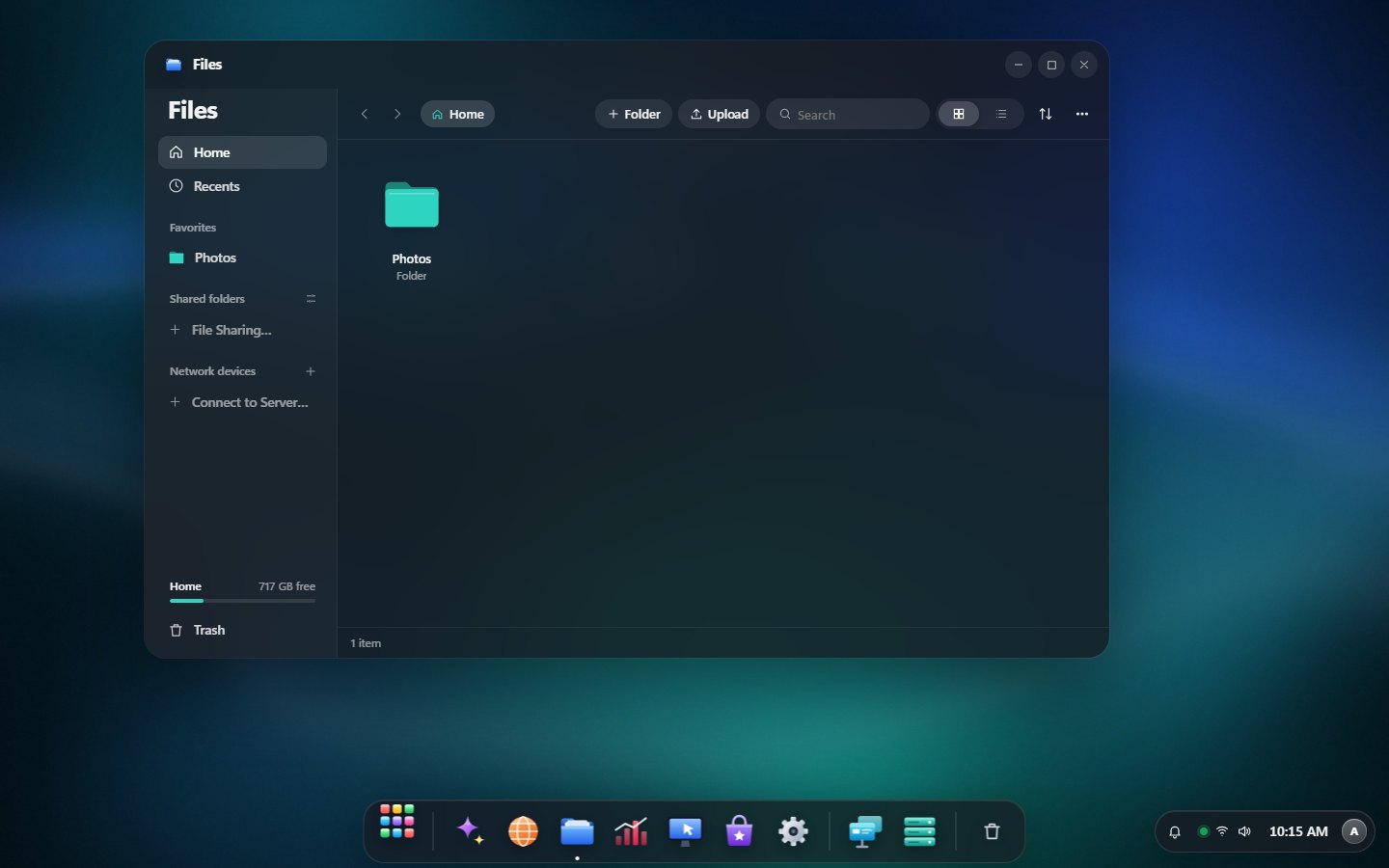Image resolution: width=1389 pixels, height=868 pixels.
Task: Click the 10:15 AM clock
Action: [x=1298, y=831]
